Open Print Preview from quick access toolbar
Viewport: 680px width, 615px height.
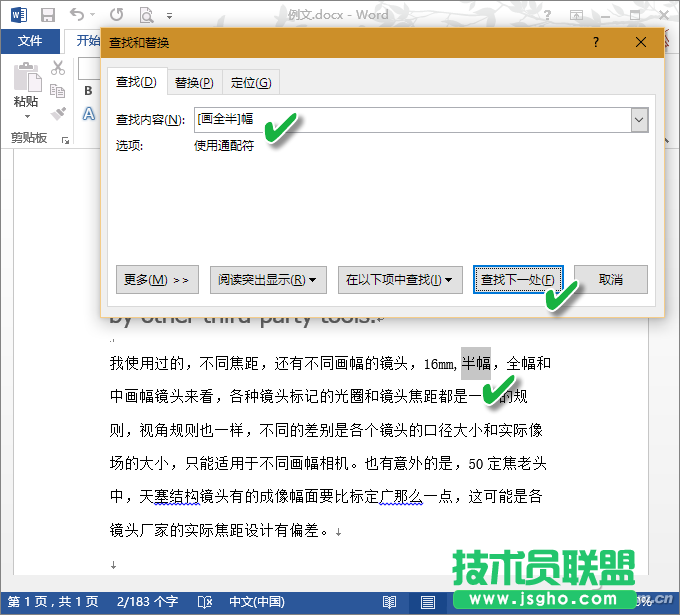tap(146, 15)
